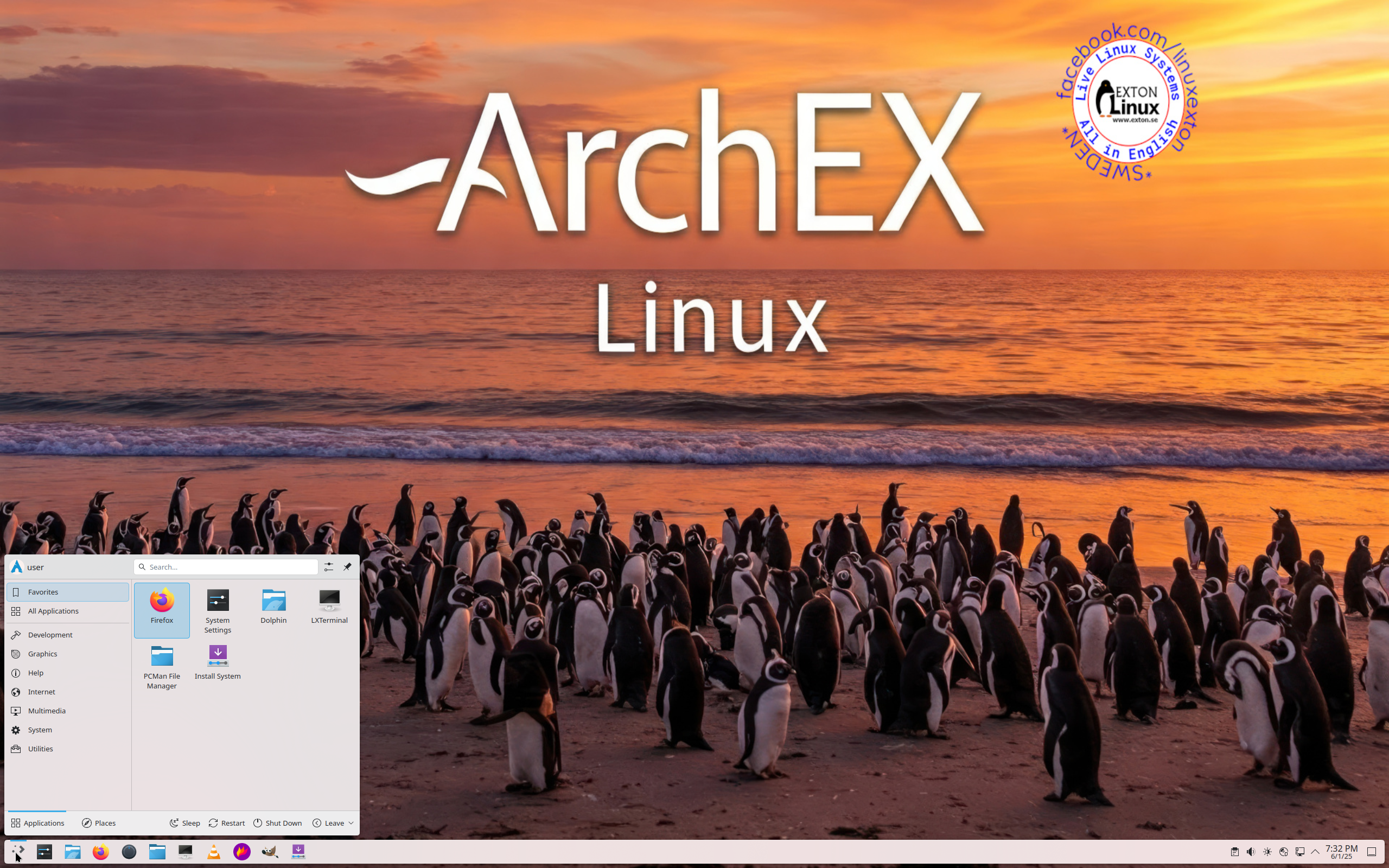Open the clock showing 7:32 PM

[1341, 851]
